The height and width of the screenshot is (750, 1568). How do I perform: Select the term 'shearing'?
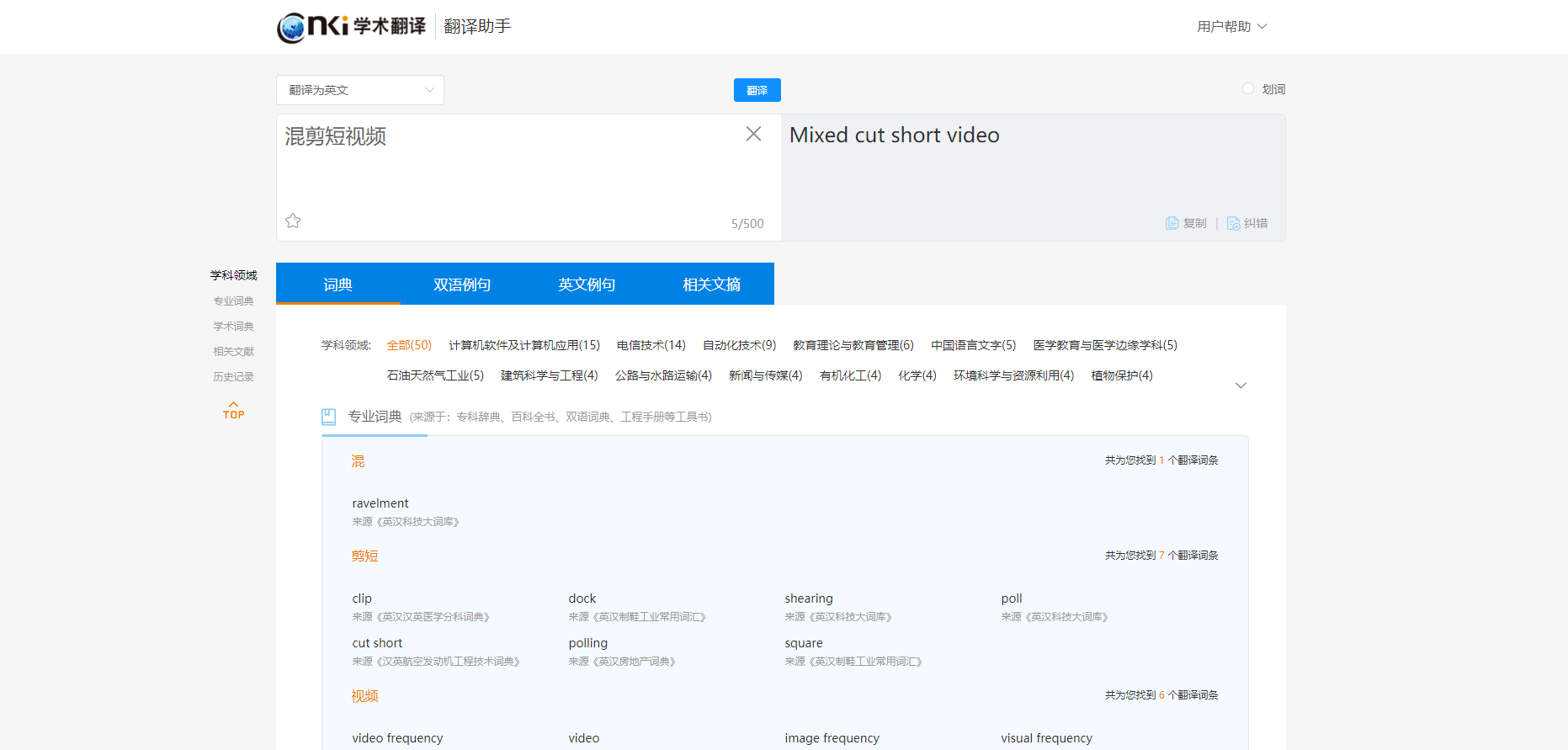tap(809, 598)
